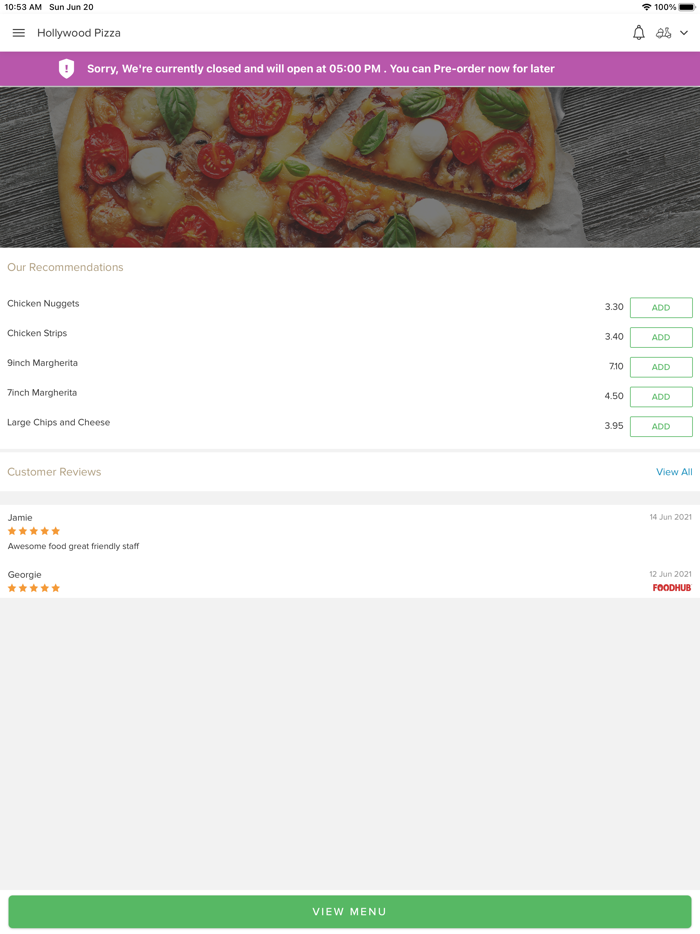Tap the first star of Jamie's rating
700x934 pixels.
pyautogui.click(x=11, y=531)
